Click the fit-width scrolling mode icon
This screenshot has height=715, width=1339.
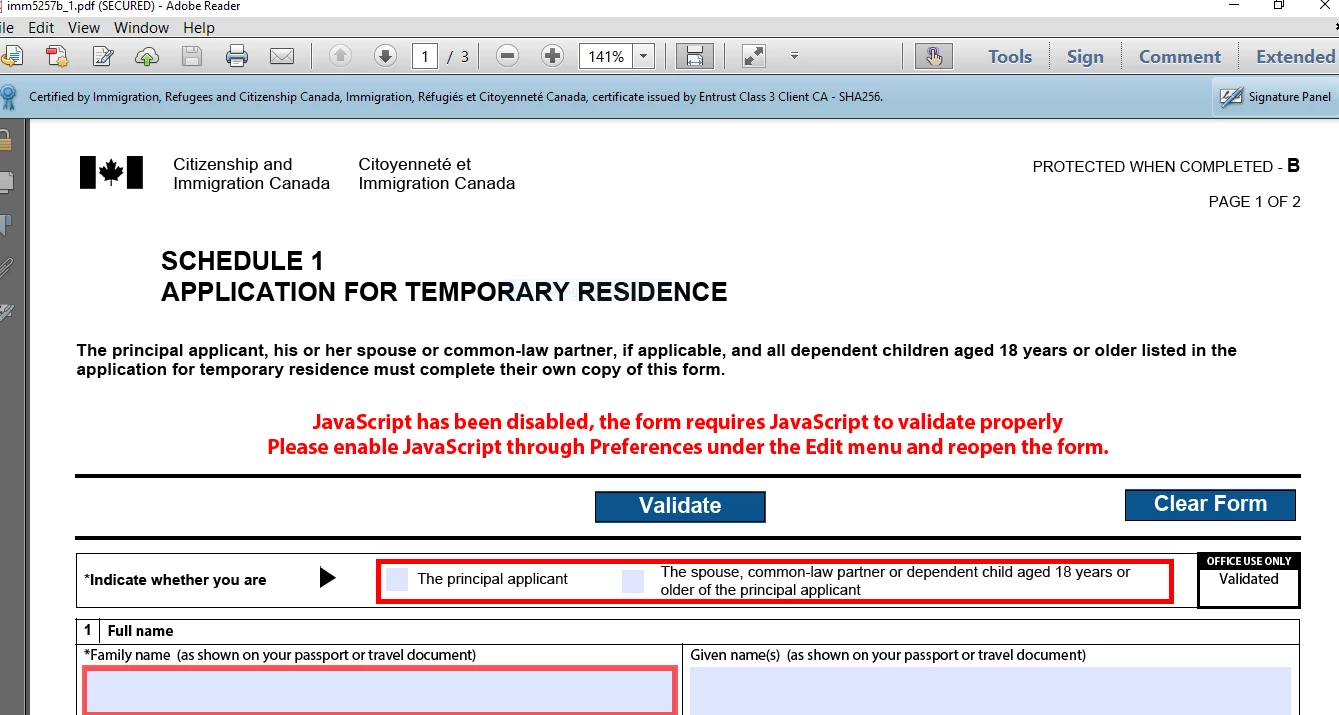point(695,56)
